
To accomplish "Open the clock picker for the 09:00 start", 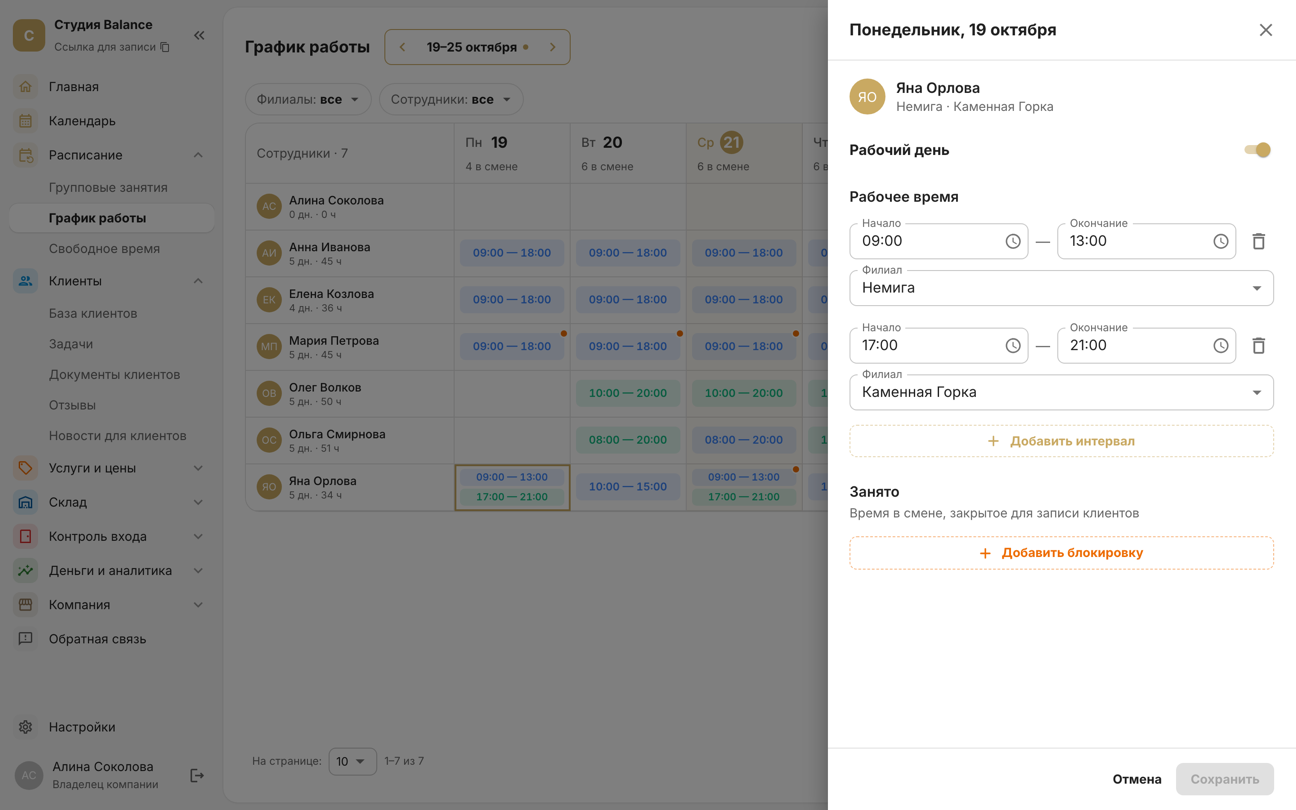I will (x=1013, y=241).
